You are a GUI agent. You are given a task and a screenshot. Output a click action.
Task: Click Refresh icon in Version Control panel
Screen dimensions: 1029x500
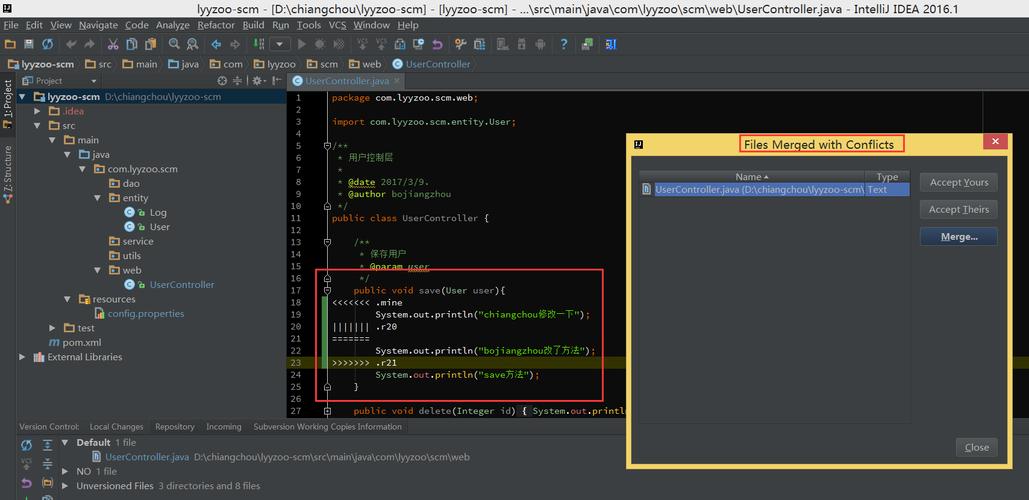27,445
